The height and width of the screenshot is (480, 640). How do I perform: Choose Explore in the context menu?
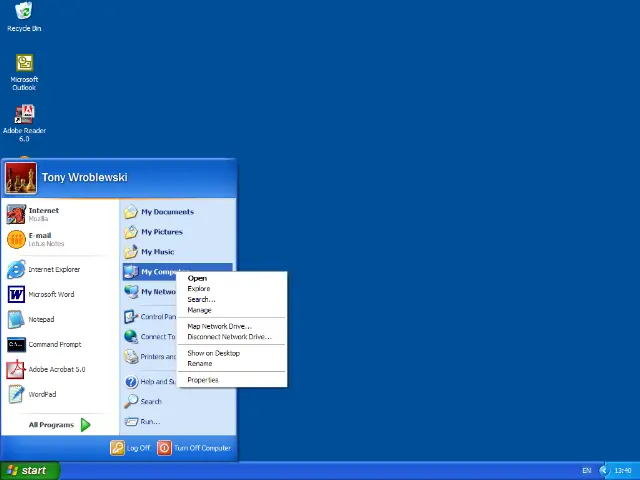(x=232, y=289)
